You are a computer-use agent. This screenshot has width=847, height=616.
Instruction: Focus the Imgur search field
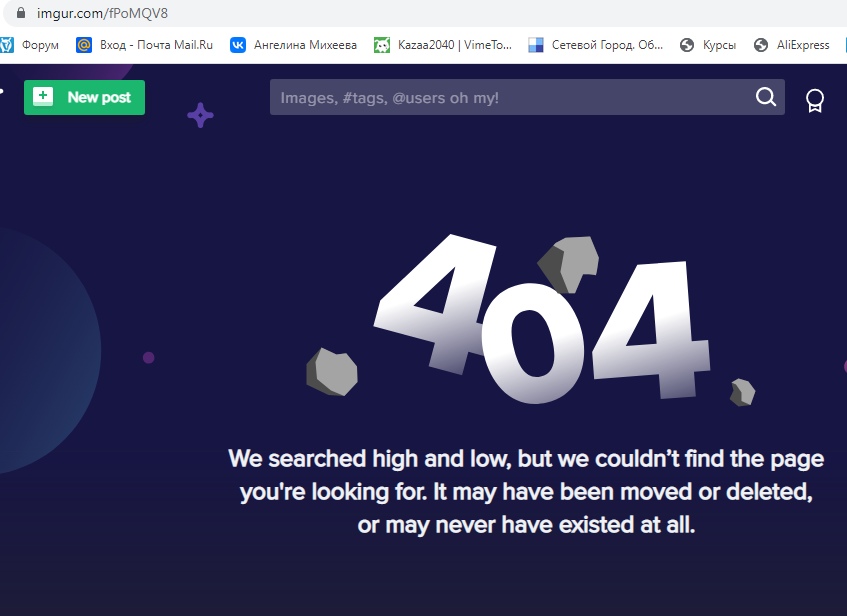coord(510,97)
